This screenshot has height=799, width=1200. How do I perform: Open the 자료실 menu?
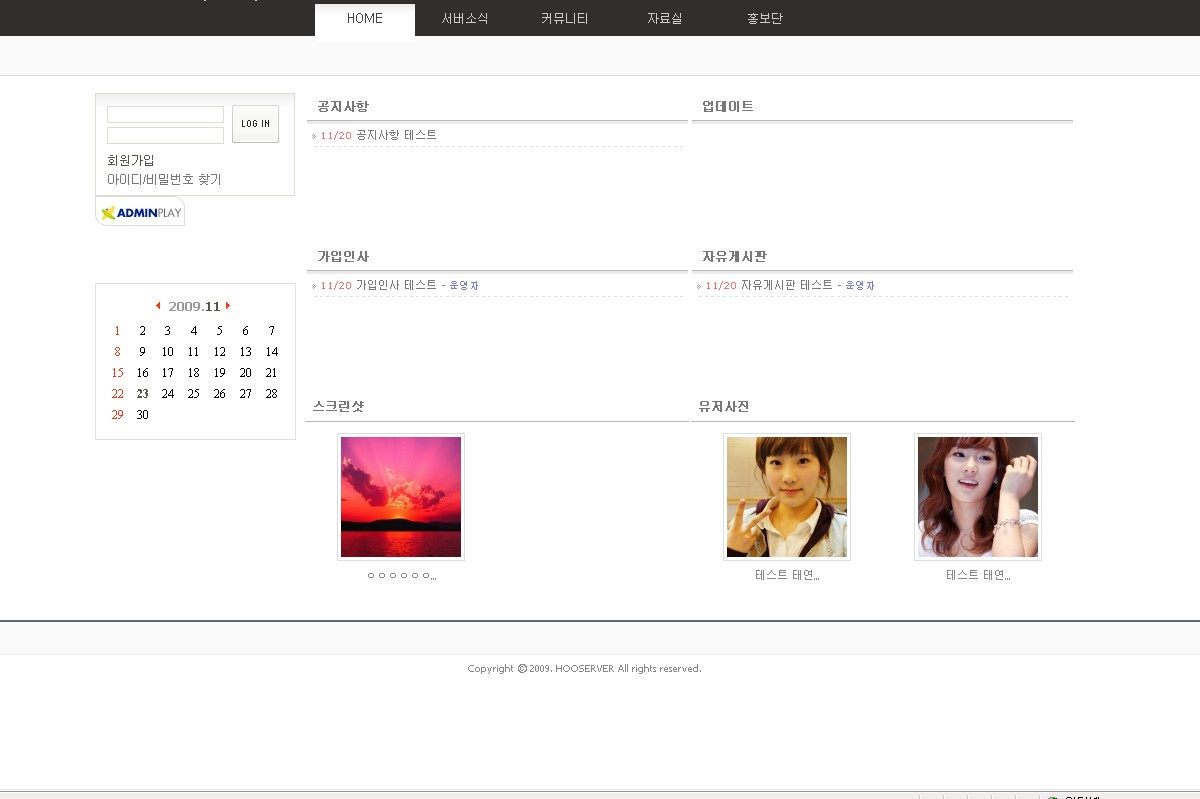[665, 19]
